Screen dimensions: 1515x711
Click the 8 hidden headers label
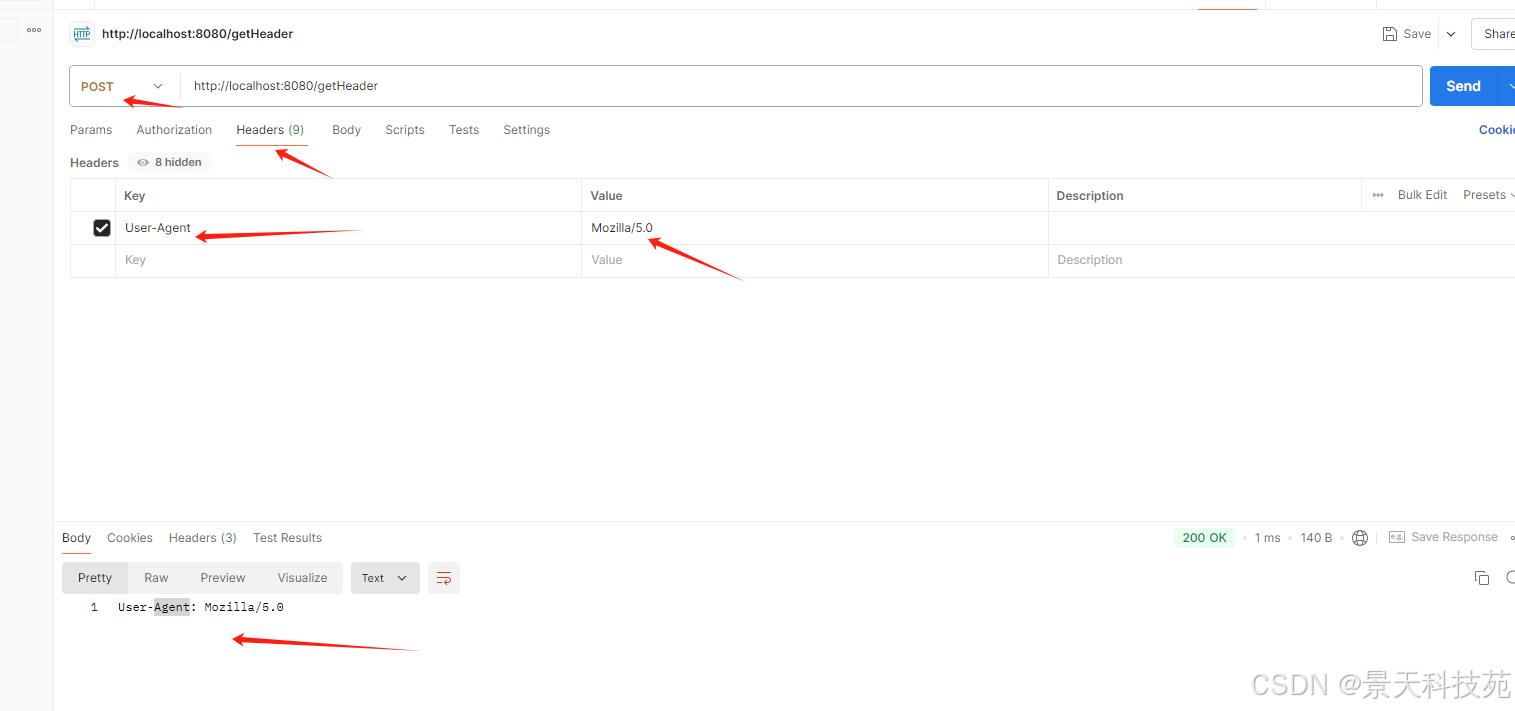[x=178, y=162]
